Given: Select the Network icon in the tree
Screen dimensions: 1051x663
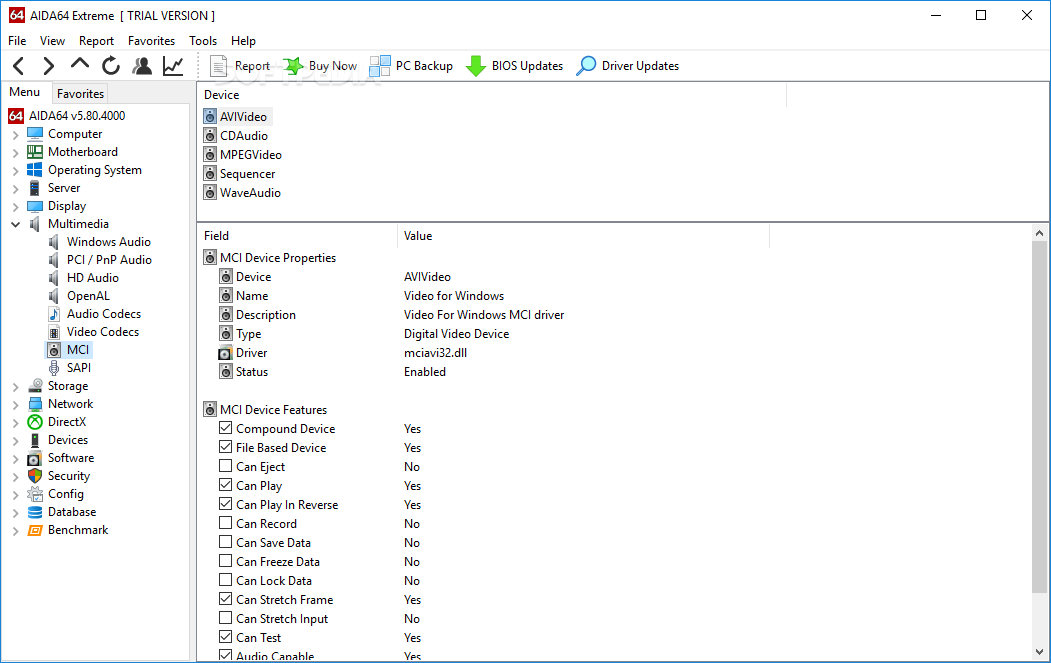Looking at the screenshot, I should click(x=35, y=404).
